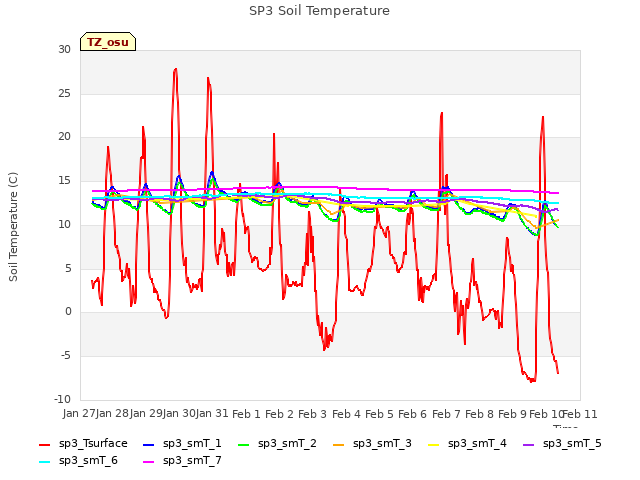This screenshot has height=480, width=640.
Task: Click the Jan 28 x-axis tick label
Action: tap(113, 413)
